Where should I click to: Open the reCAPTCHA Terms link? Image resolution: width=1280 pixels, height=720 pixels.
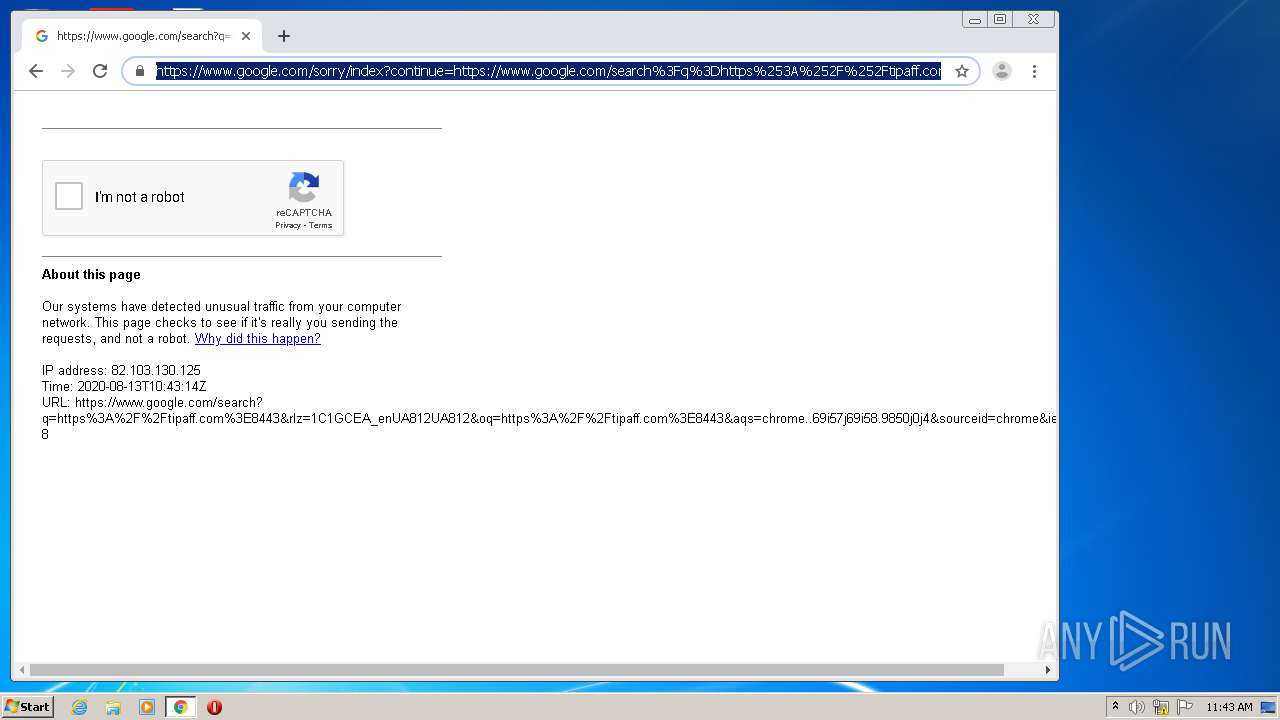320,225
